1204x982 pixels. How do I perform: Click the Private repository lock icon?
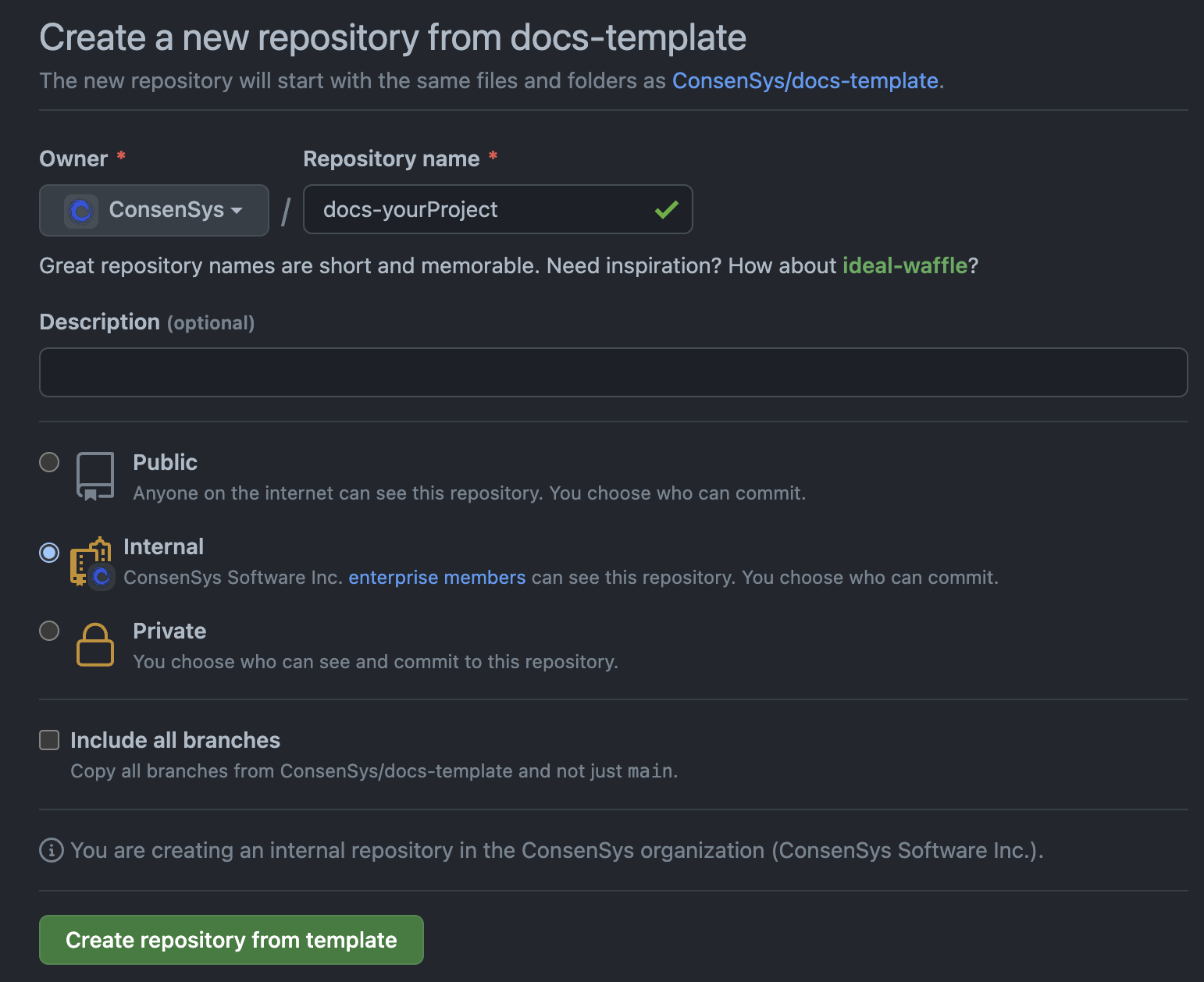[x=94, y=645]
